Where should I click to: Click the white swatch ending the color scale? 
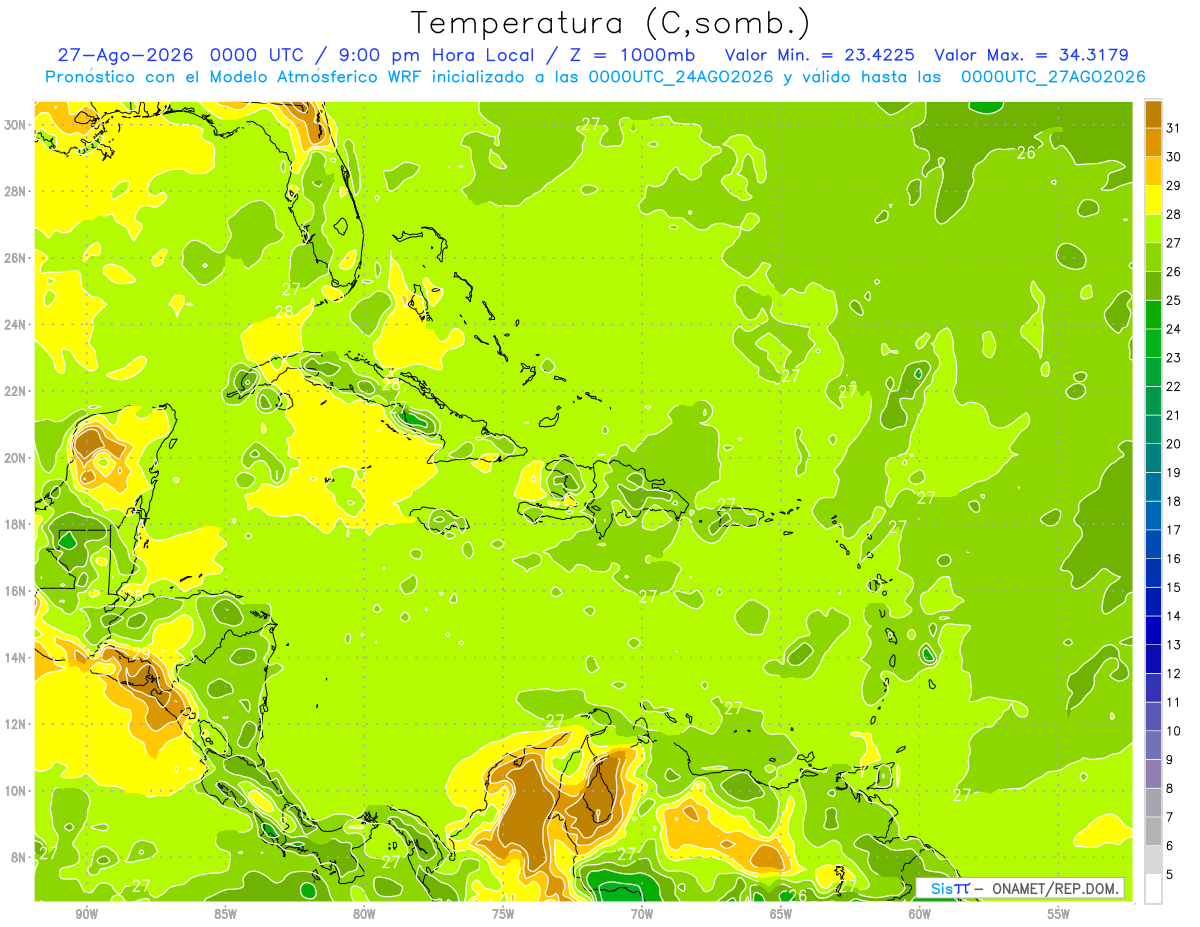tap(1153, 888)
